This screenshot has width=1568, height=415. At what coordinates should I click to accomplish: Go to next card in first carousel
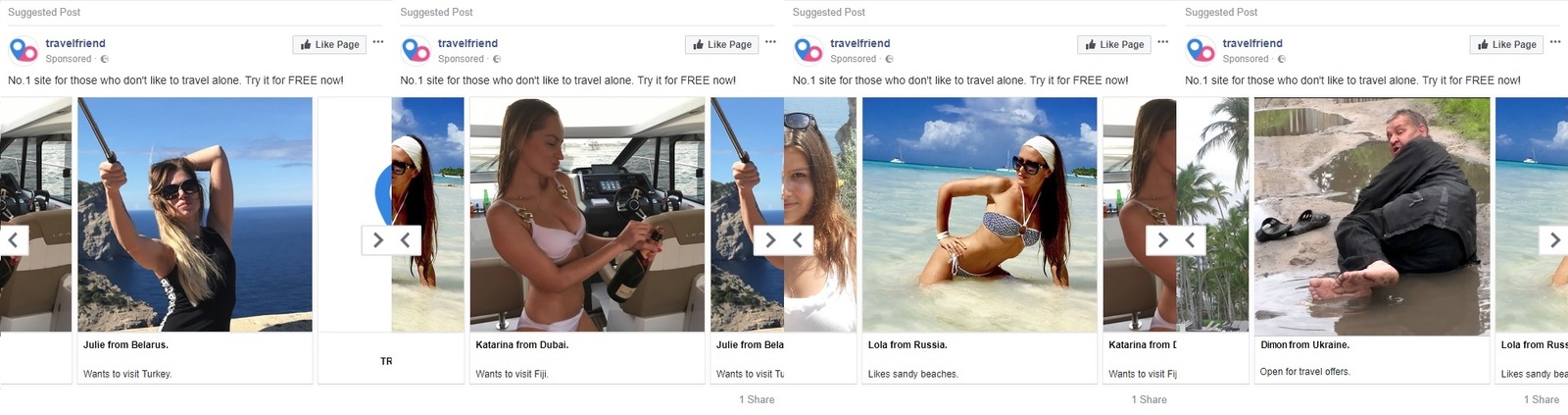pos(377,239)
